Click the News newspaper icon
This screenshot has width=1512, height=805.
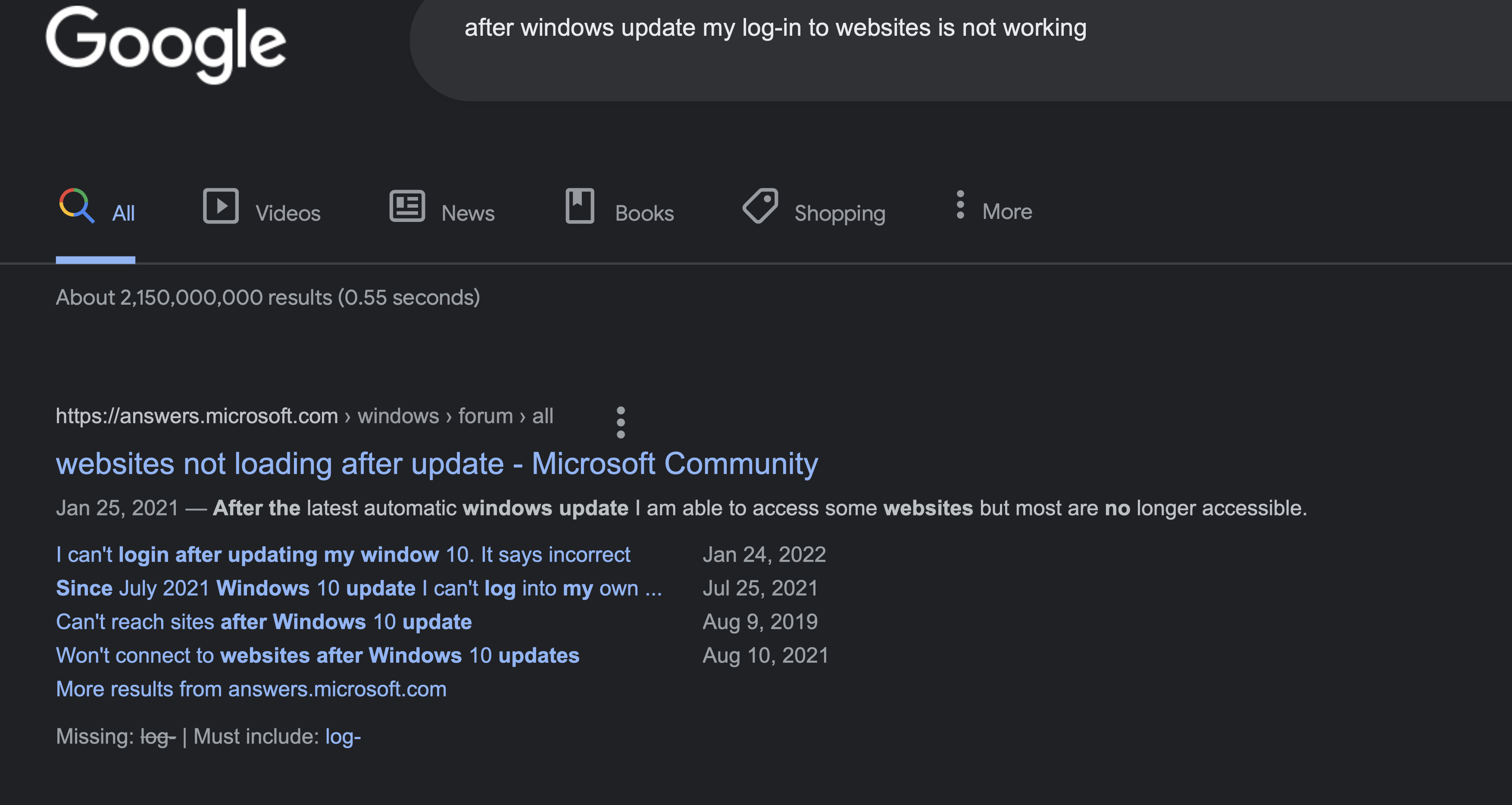pos(407,206)
